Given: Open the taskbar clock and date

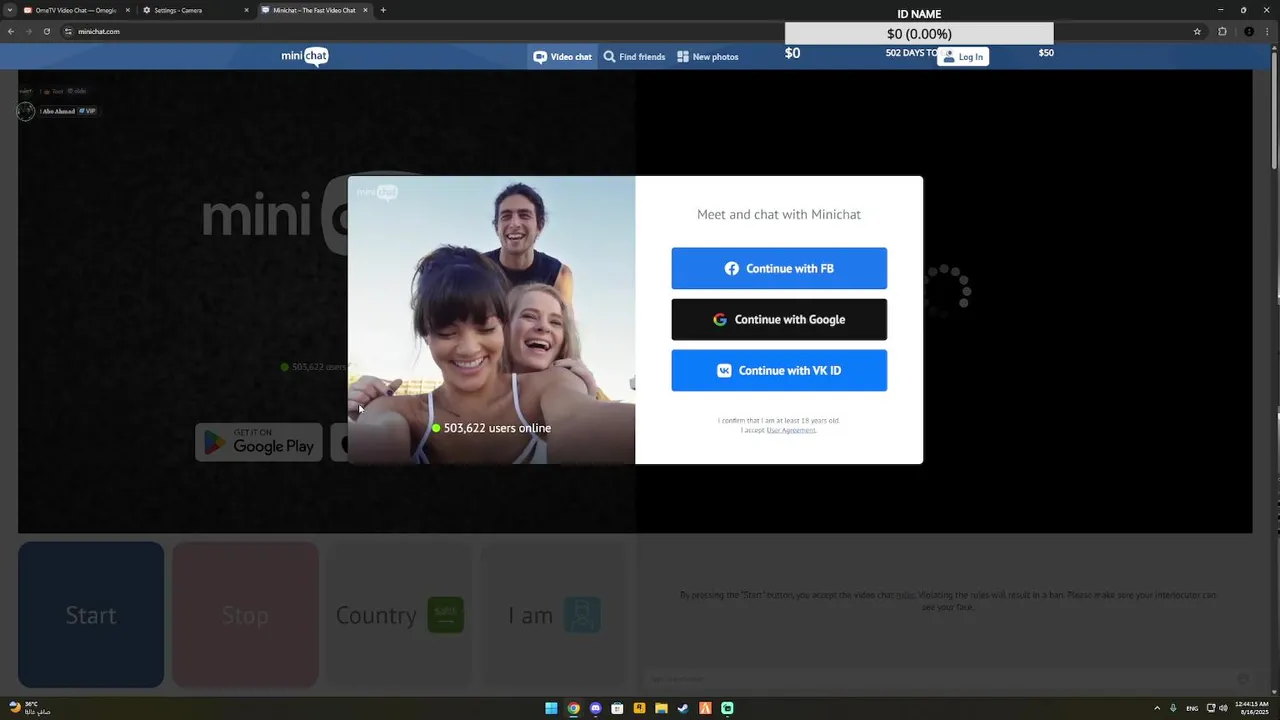Looking at the screenshot, I should pyautogui.click(x=1252, y=708).
